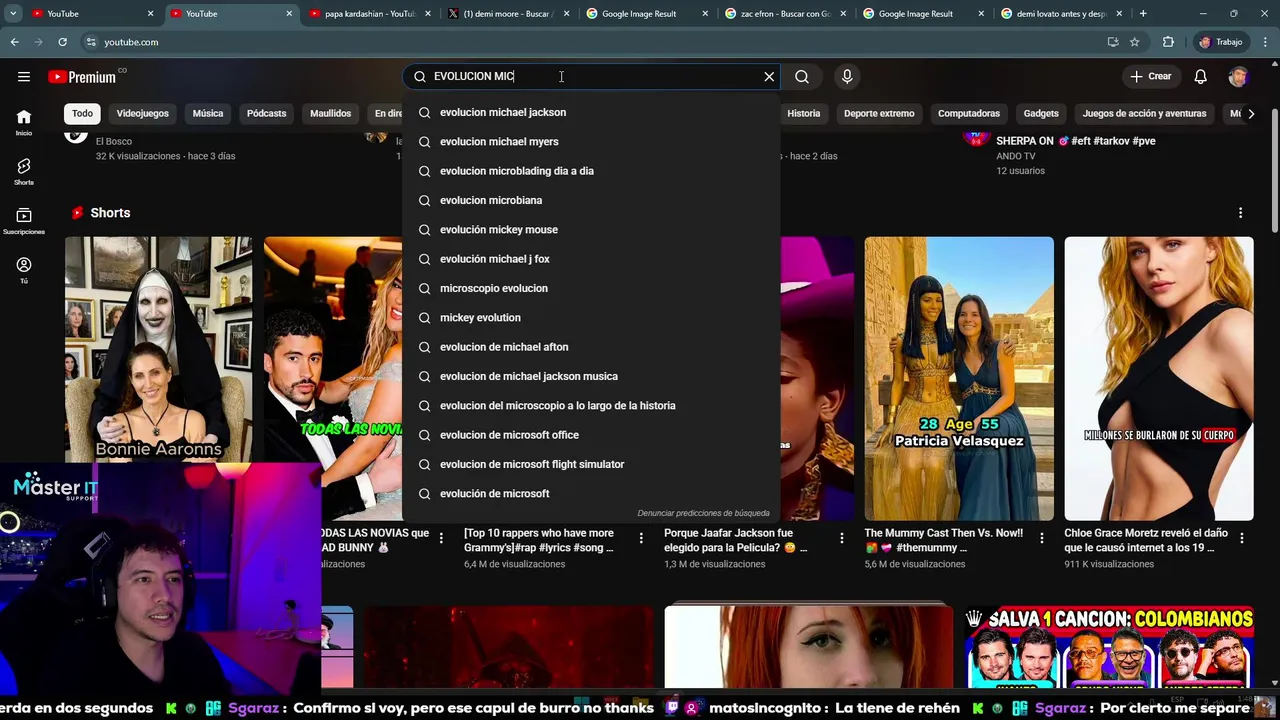Select the Todo filter chip
Screen dimensions: 1280x720
tap(82, 113)
